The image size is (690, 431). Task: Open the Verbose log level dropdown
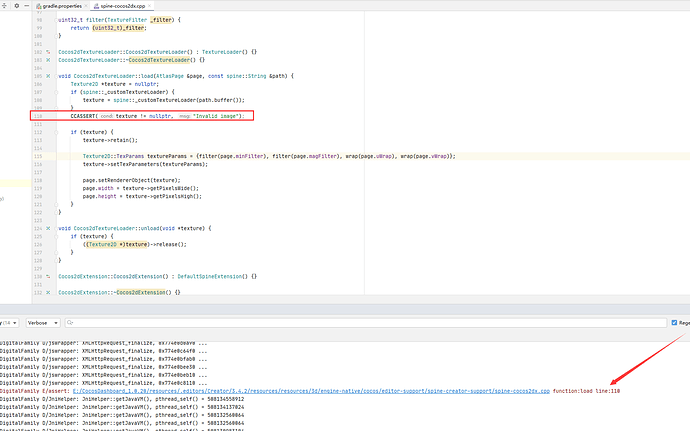(43, 323)
